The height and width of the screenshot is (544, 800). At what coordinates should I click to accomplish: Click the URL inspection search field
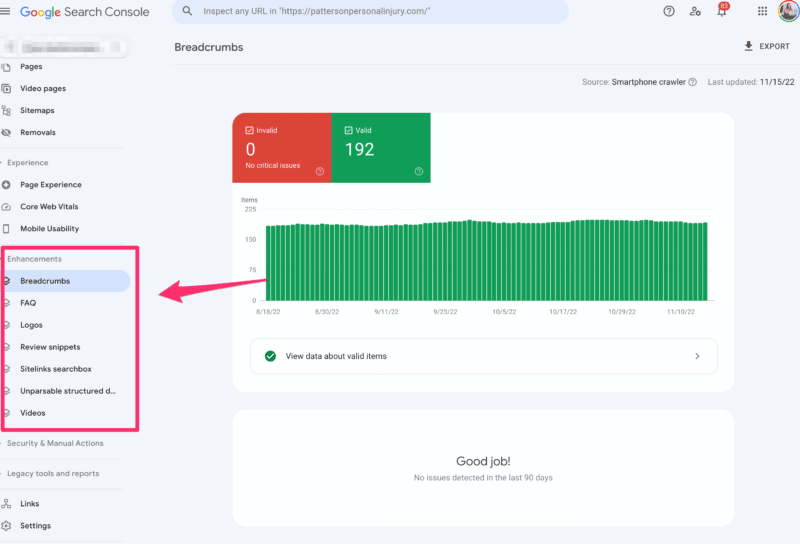370,12
